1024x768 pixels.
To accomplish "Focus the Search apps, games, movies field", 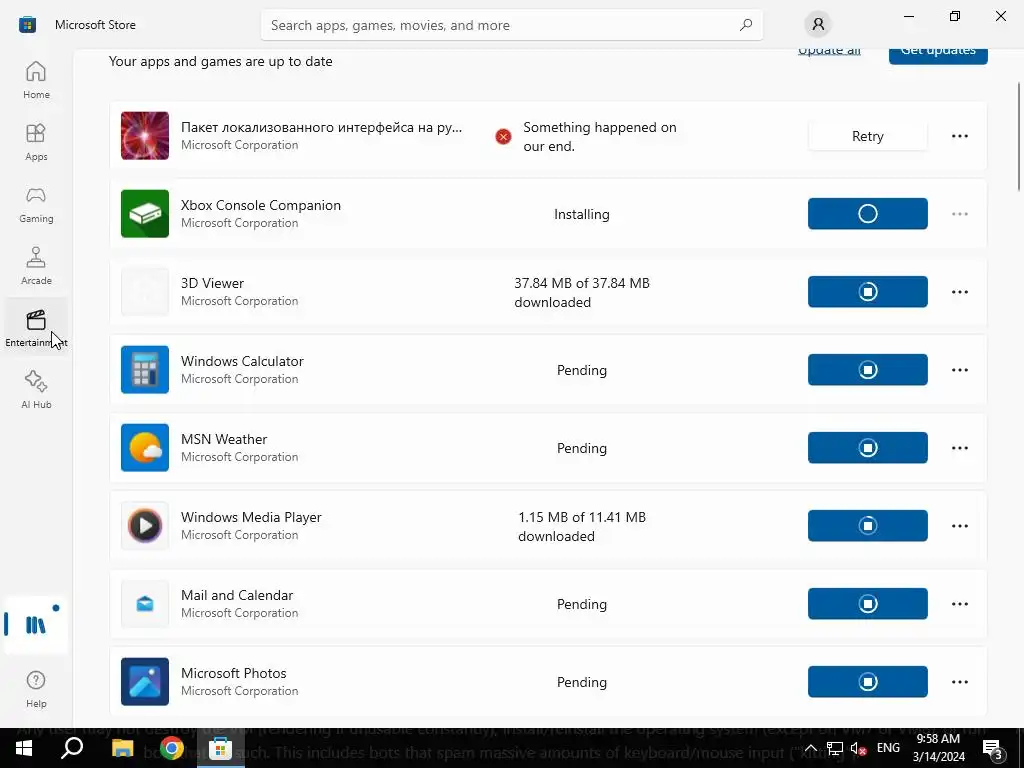I will [511, 25].
